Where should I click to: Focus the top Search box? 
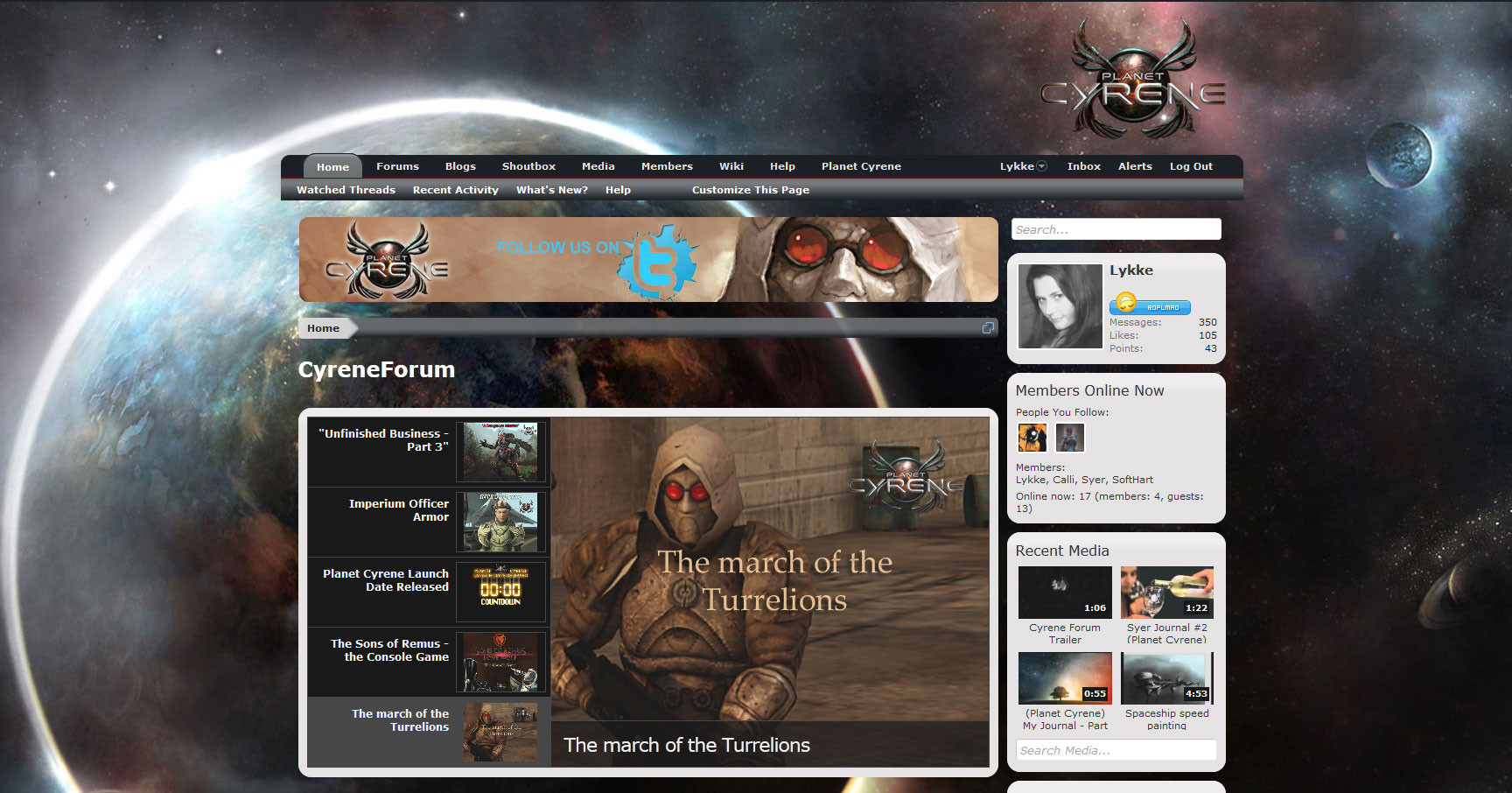(1116, 229)
